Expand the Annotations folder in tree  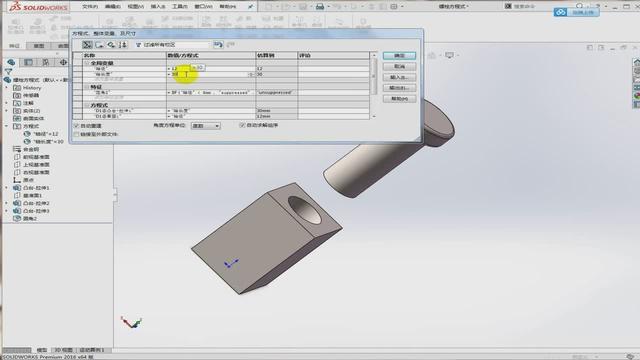7,103
